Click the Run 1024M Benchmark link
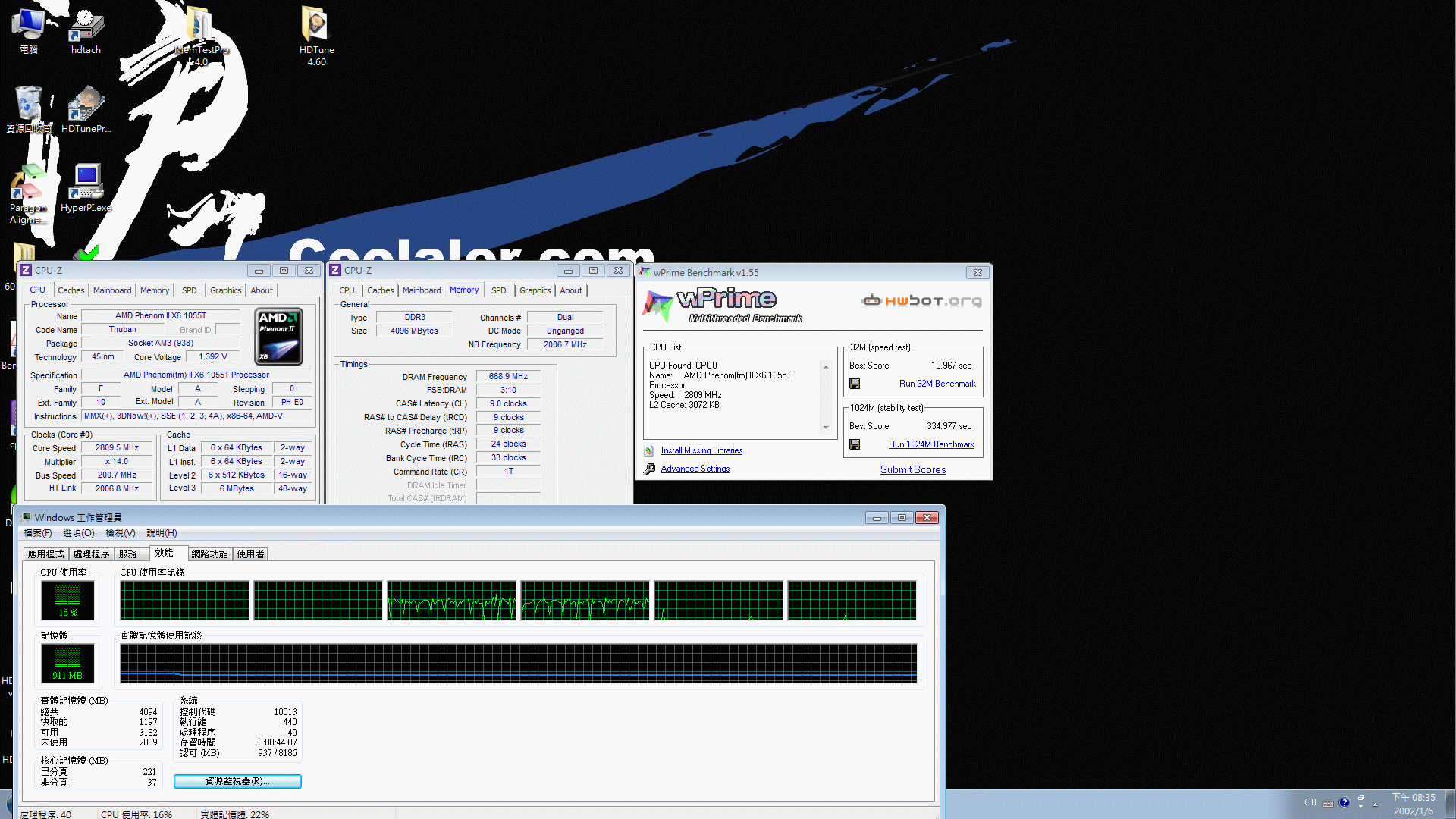 coord(931,444)
